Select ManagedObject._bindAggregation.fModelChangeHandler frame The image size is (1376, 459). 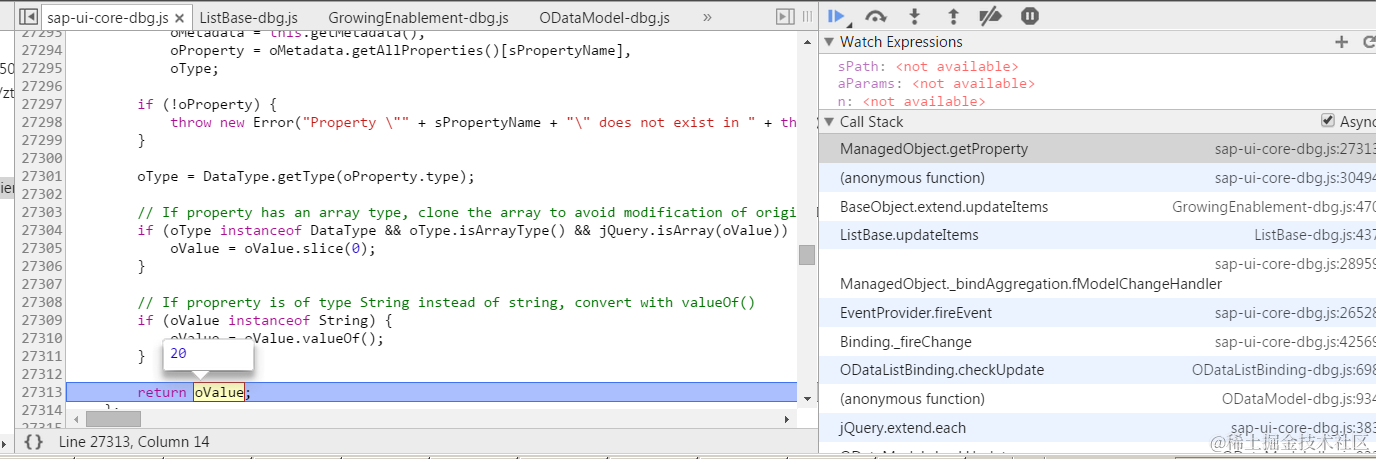[1097, 274]
